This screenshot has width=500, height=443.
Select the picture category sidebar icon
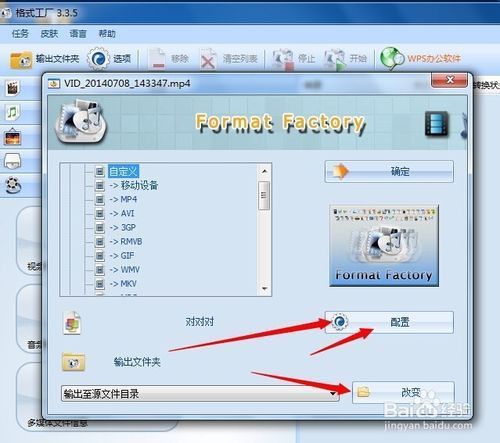coord(13,137)
